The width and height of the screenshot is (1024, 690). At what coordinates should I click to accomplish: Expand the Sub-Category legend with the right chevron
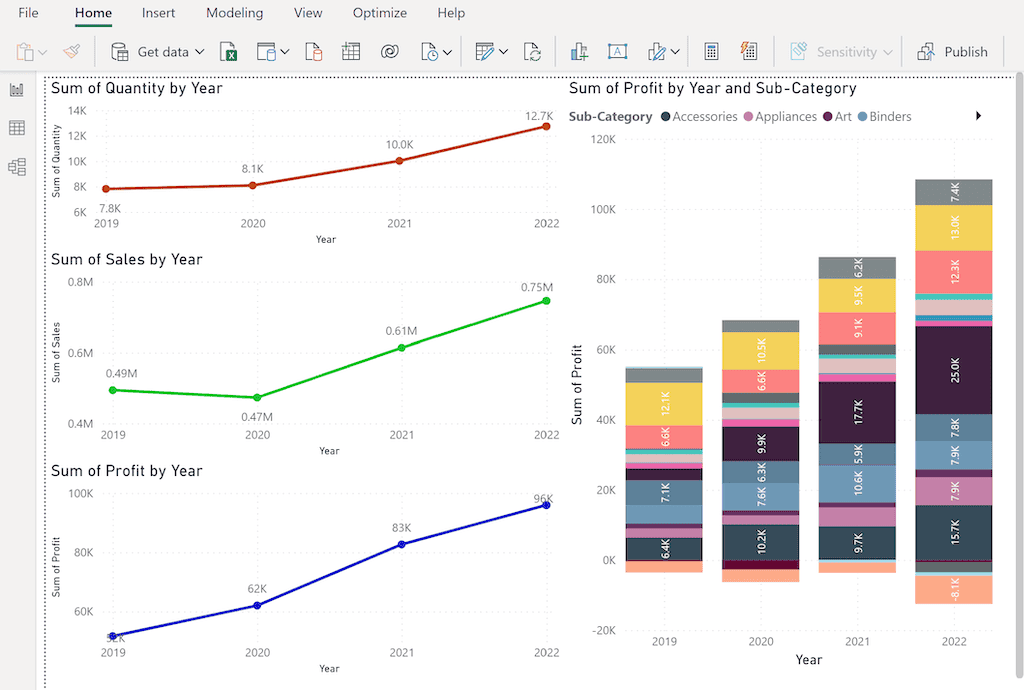tap(978, 116)
